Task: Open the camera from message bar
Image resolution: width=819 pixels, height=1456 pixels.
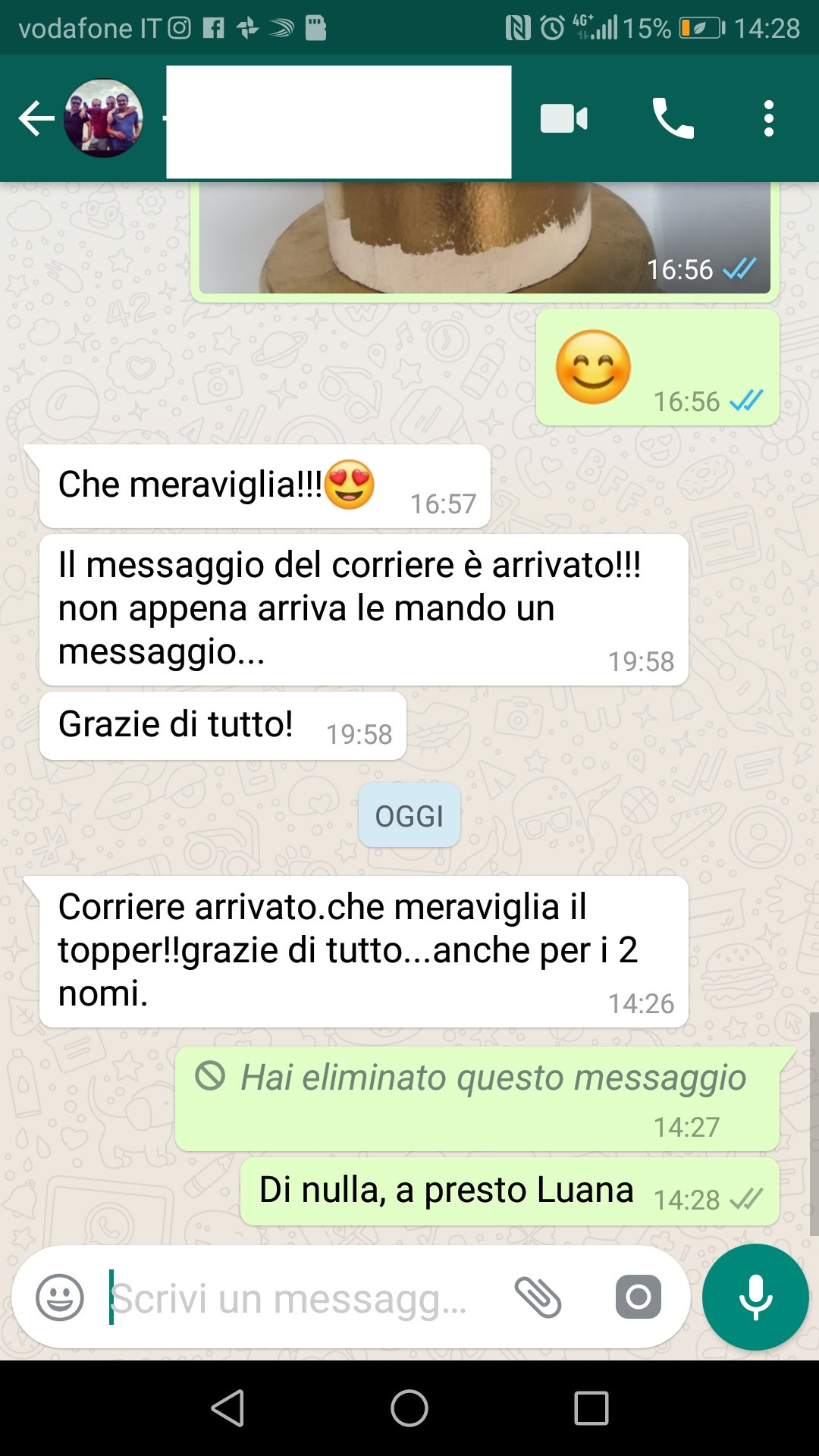Action: (638, 1297)
